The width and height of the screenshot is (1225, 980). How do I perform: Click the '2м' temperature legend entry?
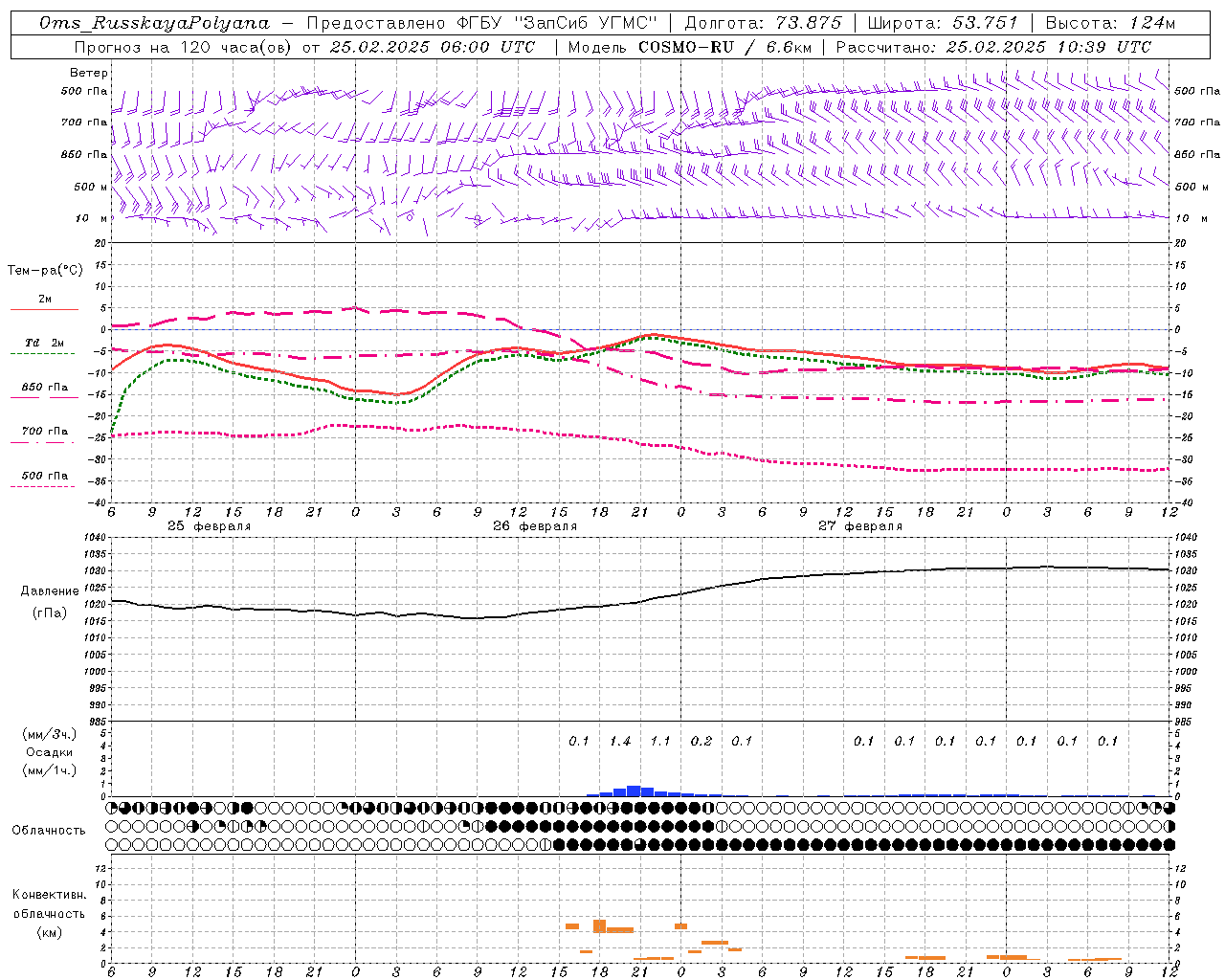coord(45,300)
